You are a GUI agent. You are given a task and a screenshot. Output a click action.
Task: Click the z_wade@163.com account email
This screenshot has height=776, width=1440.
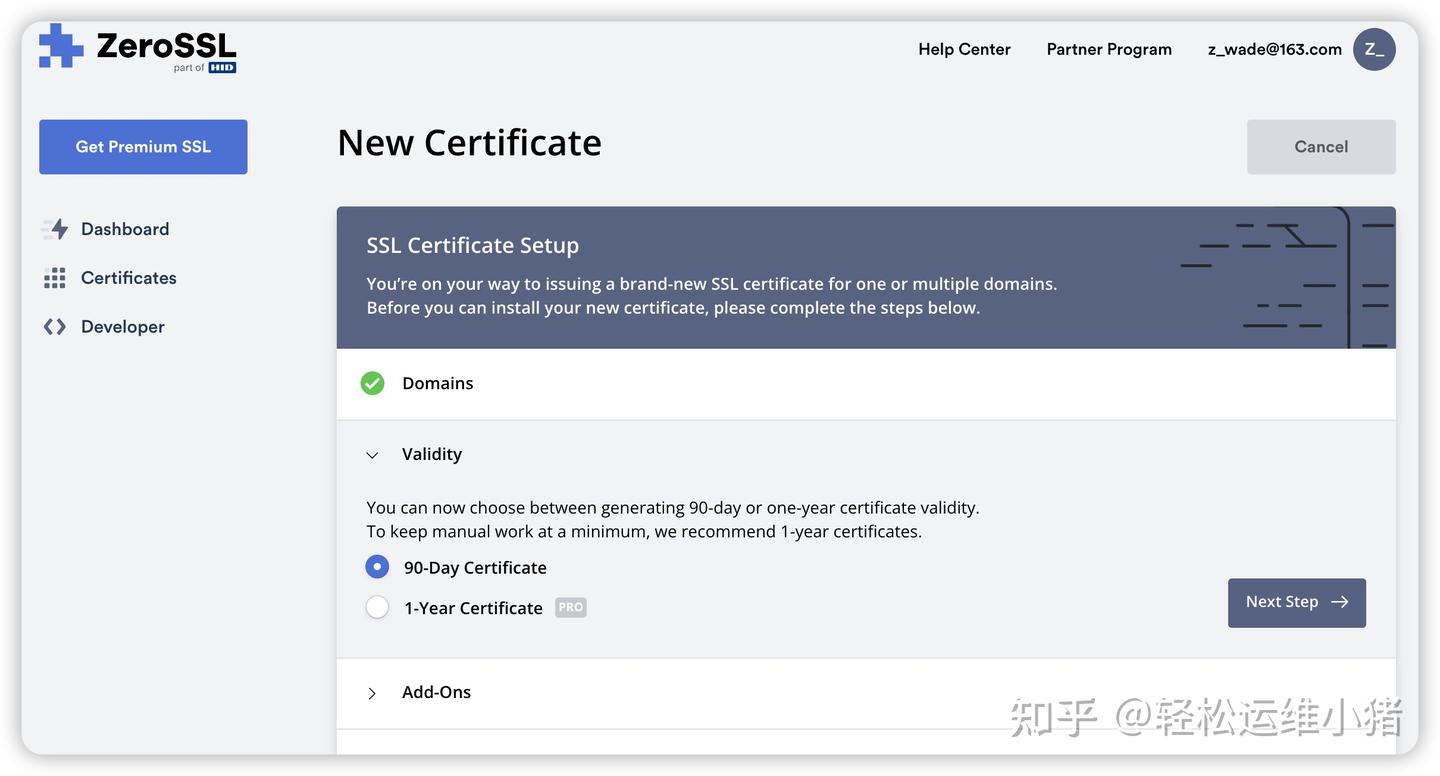point(1274,49)
